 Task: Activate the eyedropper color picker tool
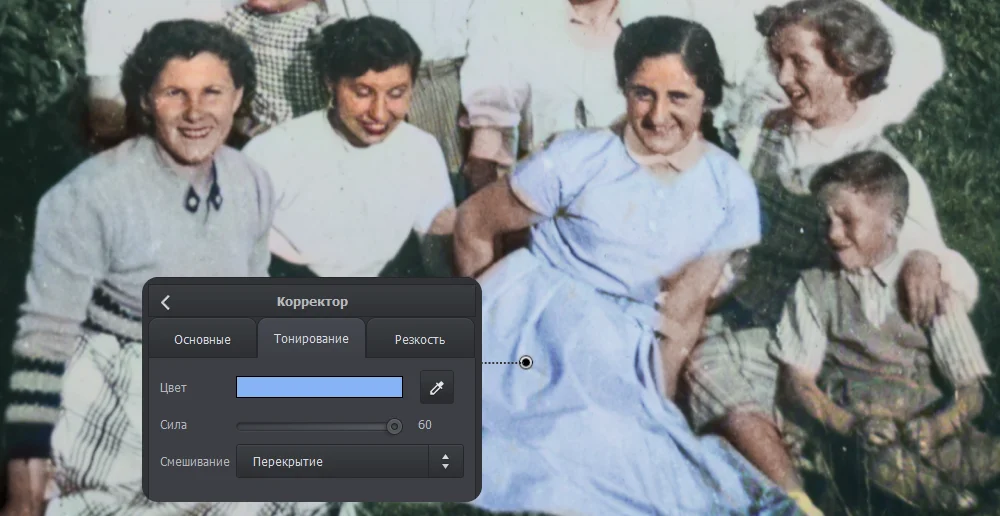(437, 387)
